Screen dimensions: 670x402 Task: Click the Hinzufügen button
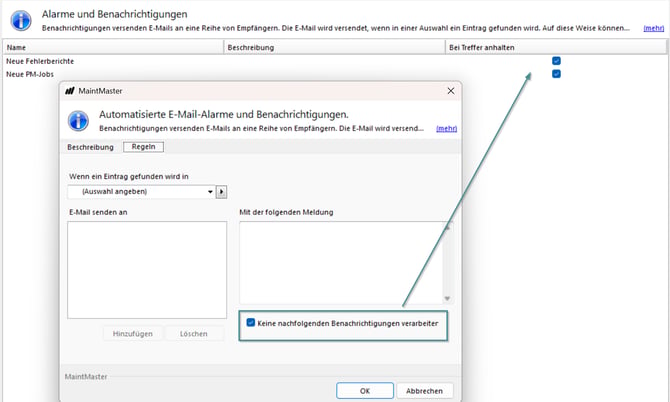click(132, 334)
